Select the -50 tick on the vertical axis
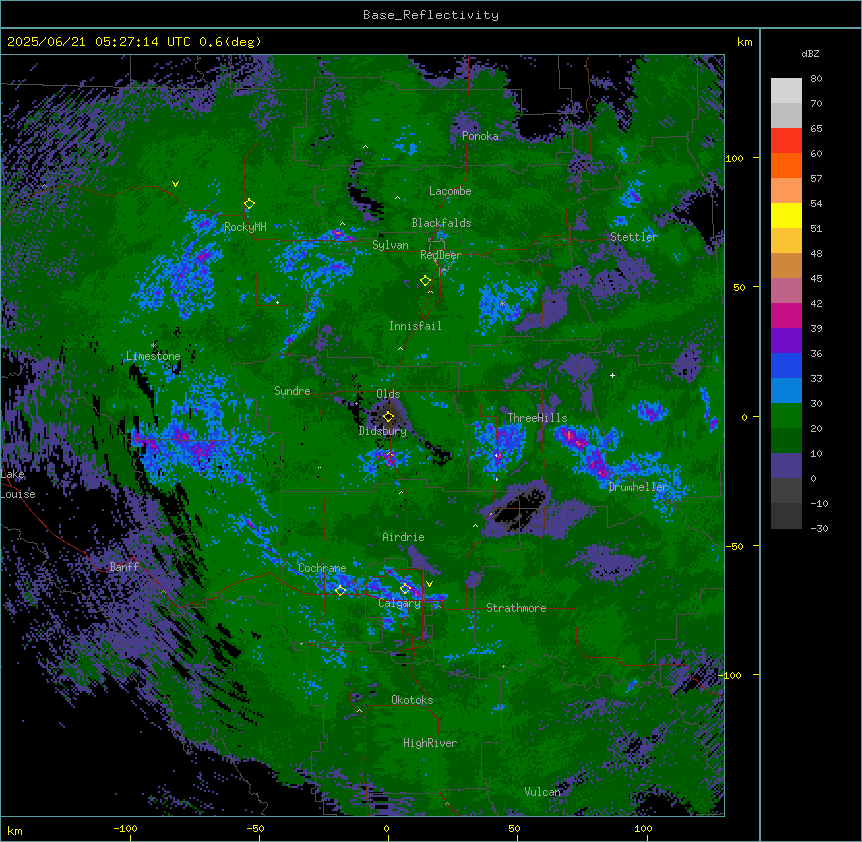 [734, 546]
